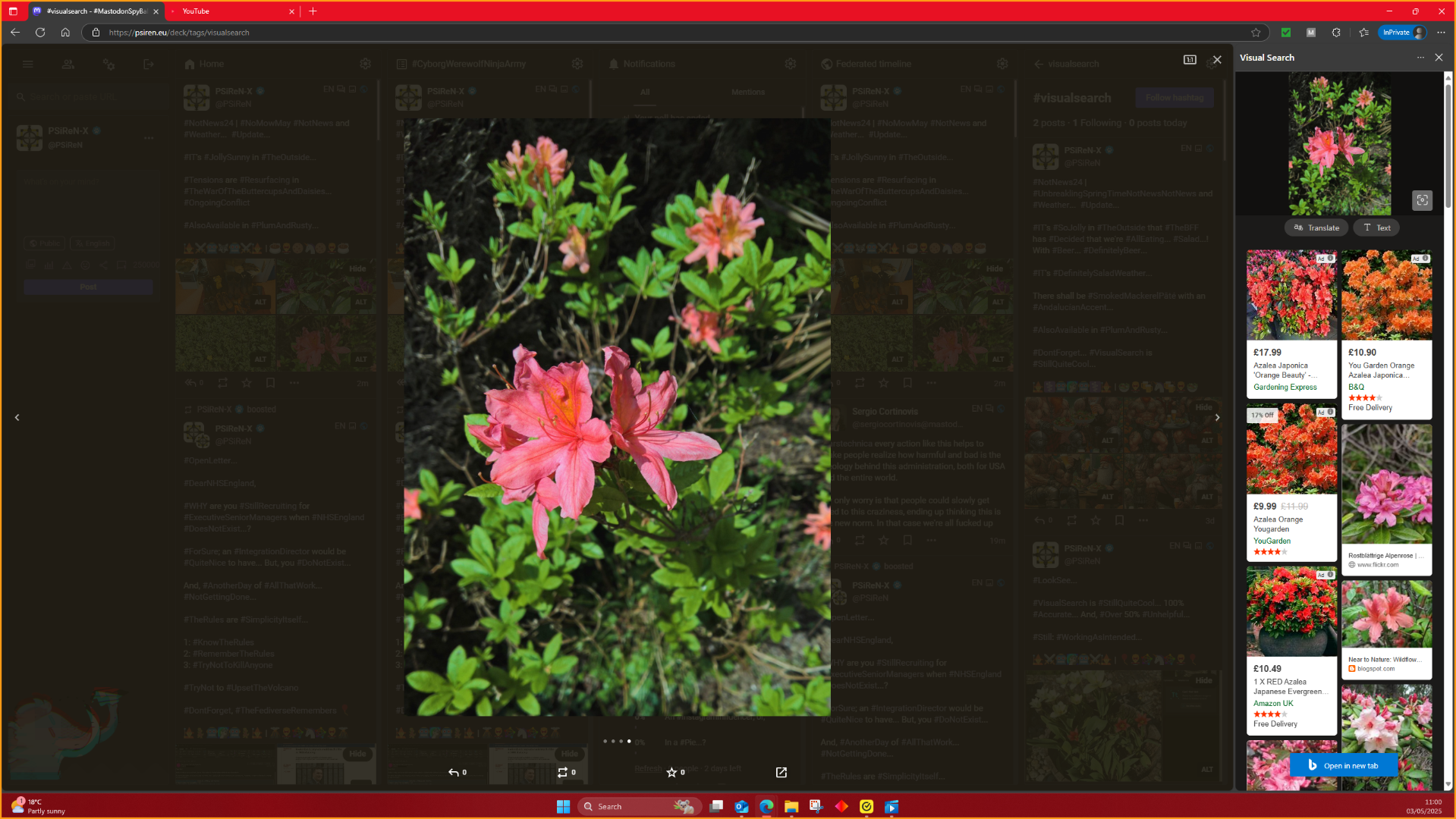Click the Translate button in Visual Search
This screenshot has width=1456, height=819.
(x=1316, y=227)
